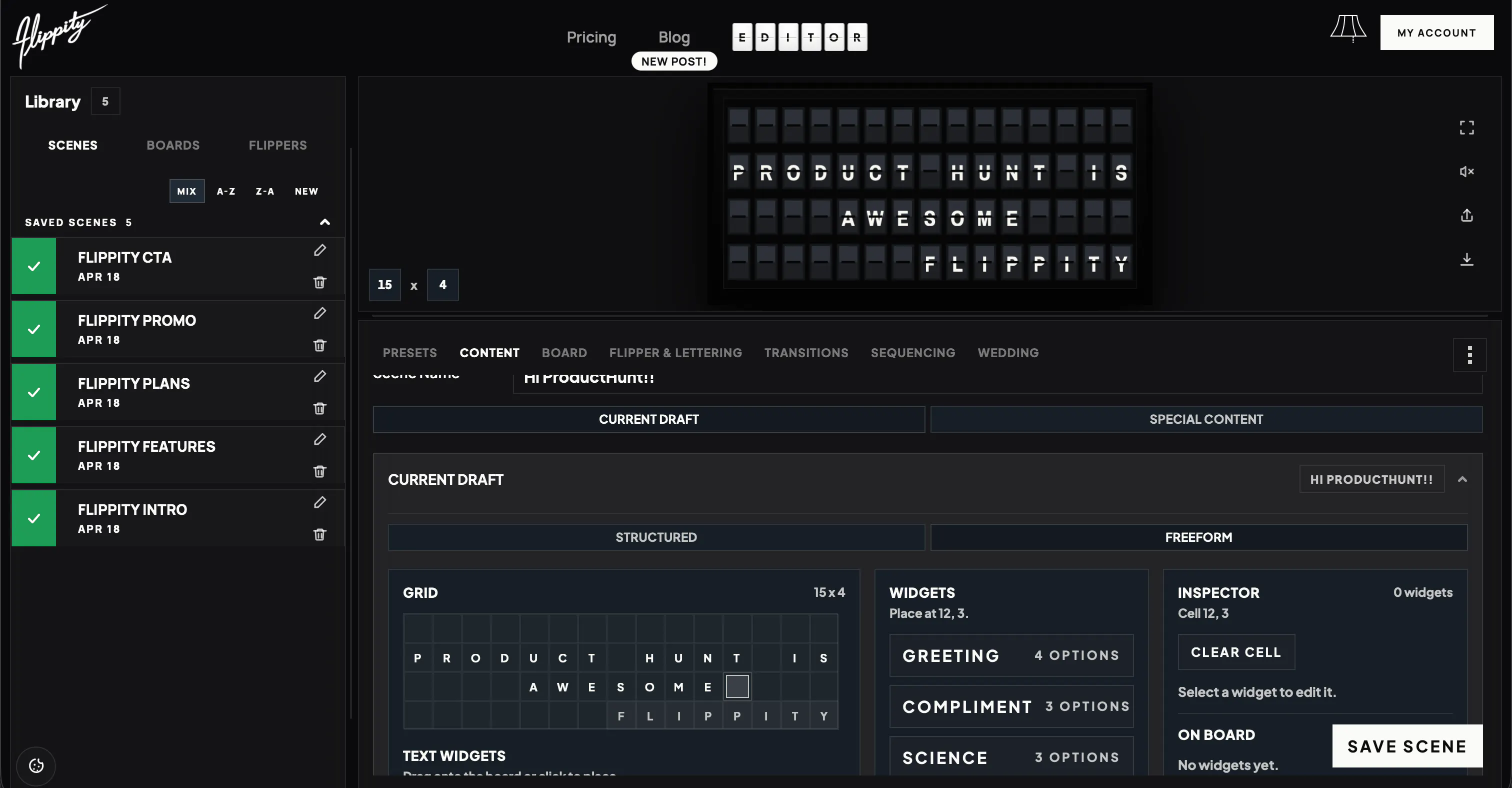Open the Transitions tab
Screen dimensions: 1512x788
[x=806, y=353]
